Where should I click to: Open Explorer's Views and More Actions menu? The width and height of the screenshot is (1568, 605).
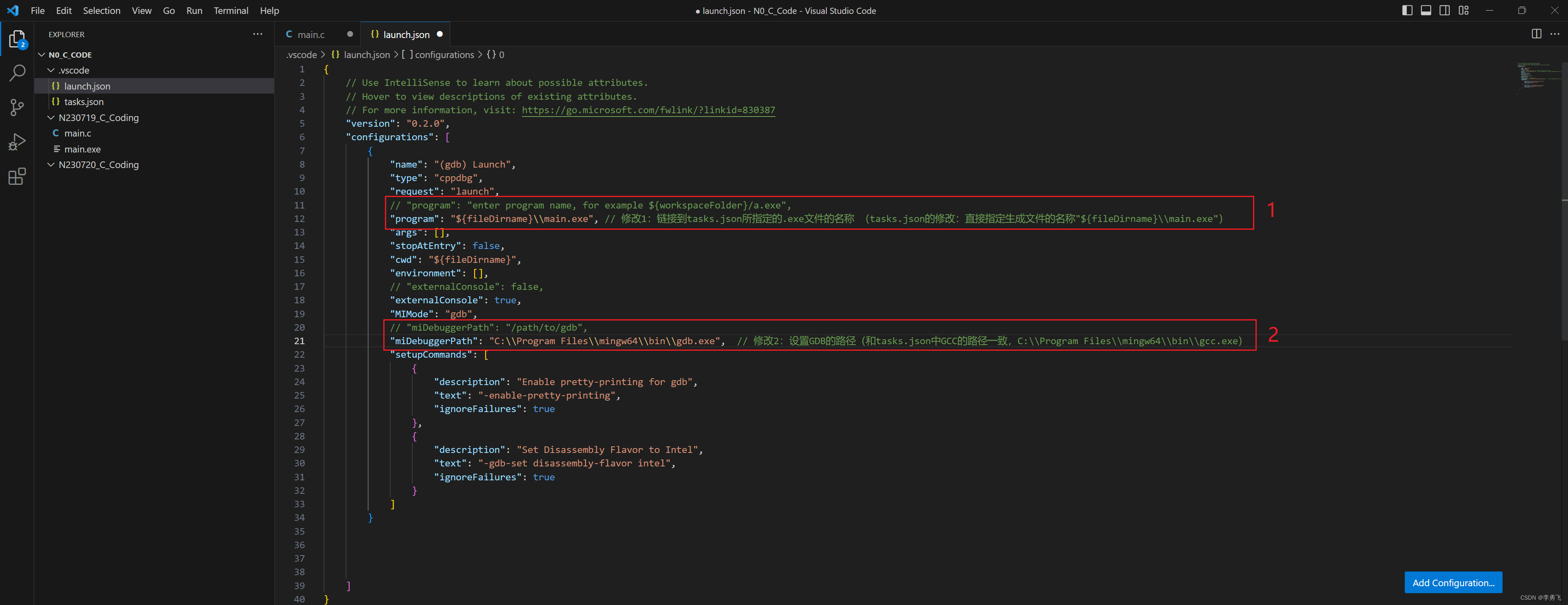(257, 34)
